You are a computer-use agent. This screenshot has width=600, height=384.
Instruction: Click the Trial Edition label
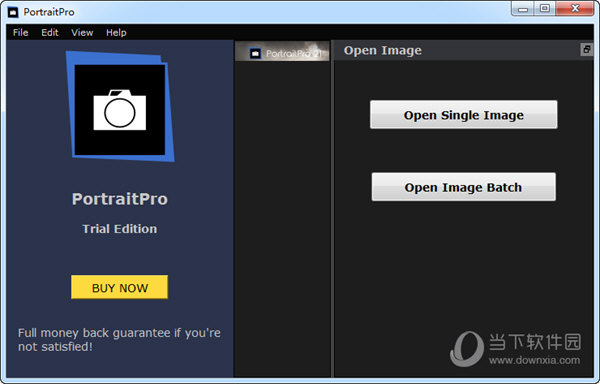[119, 229]
